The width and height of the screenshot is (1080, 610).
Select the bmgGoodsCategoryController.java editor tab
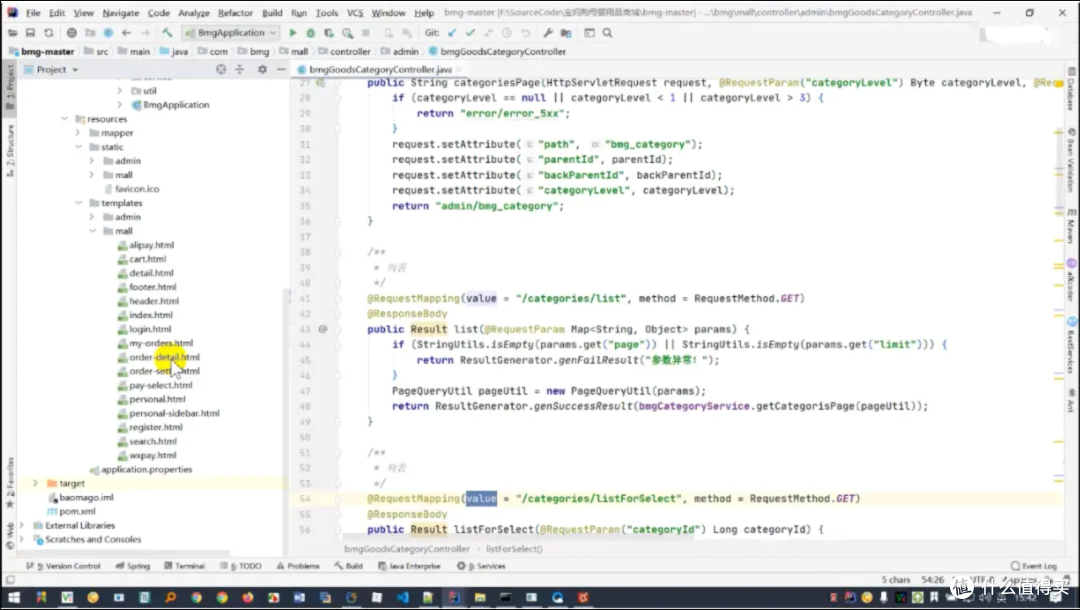click(380, 70)
